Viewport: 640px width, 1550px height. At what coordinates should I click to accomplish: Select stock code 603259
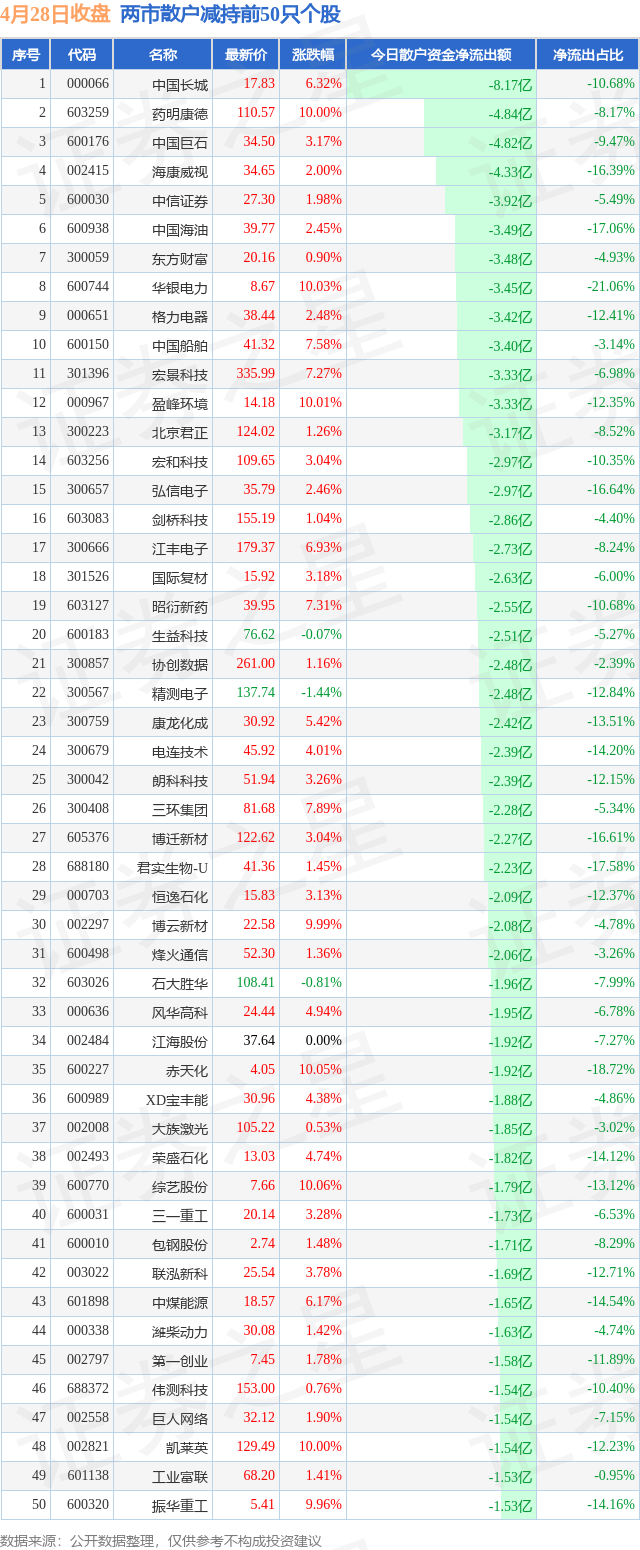pos(88,113)
